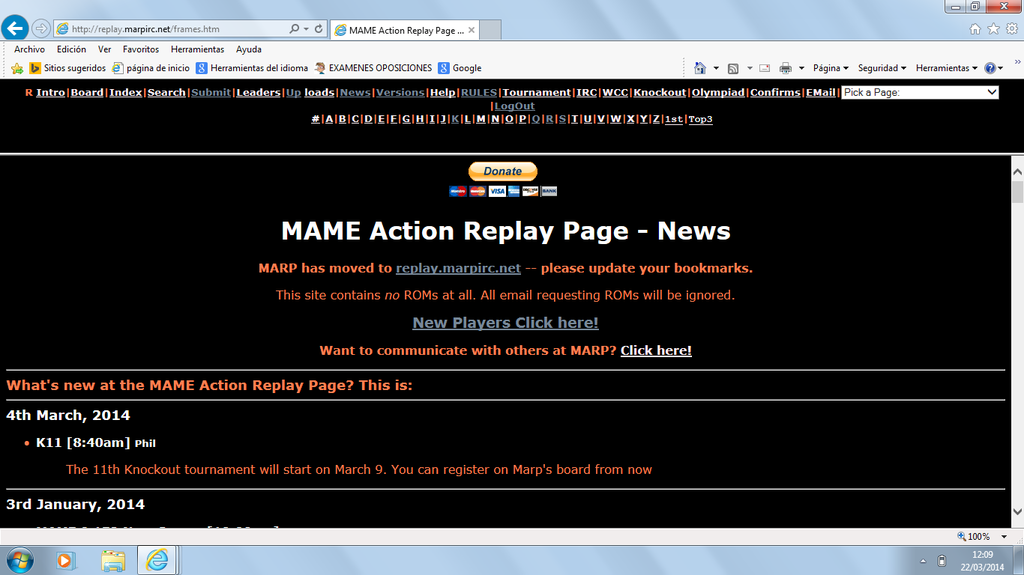
Task: Open the Edición menu
Action: coord(71,49)
